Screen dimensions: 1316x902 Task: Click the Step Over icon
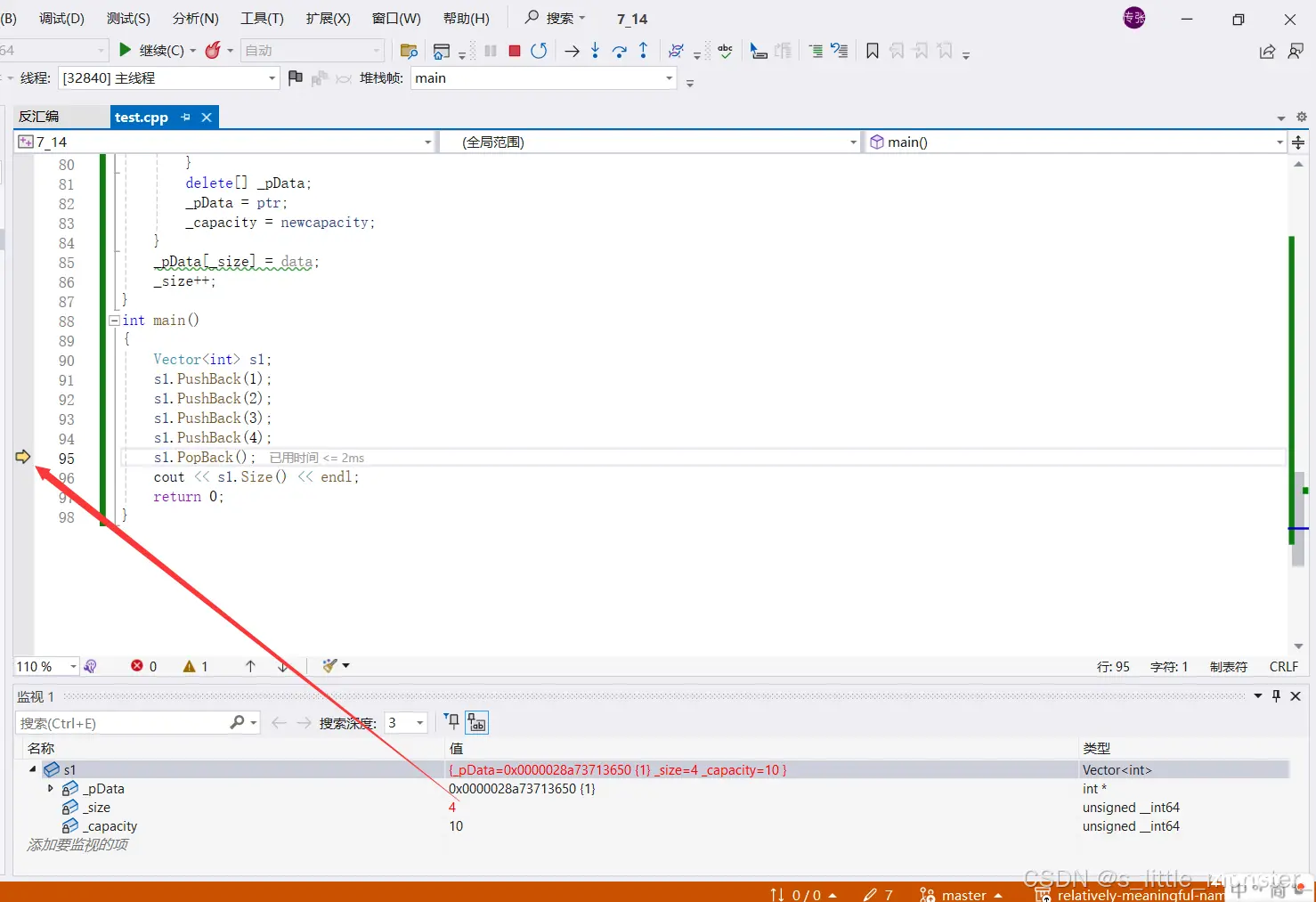tap(620, 51)
